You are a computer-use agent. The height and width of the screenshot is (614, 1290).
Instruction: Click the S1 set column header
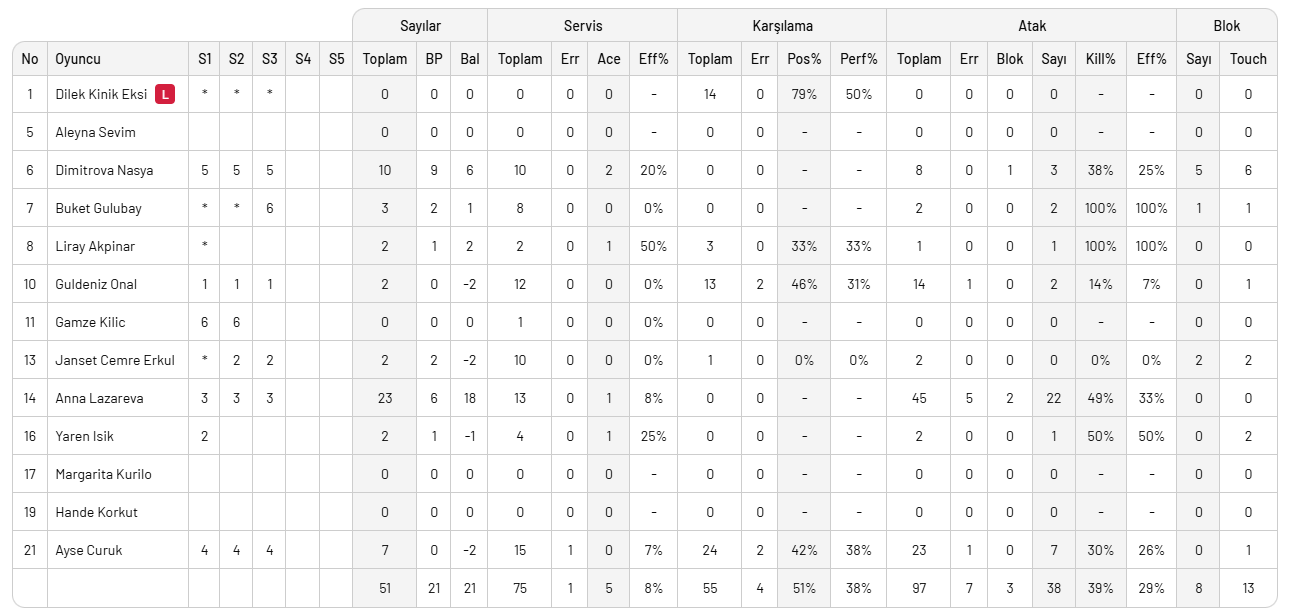point(205,59)
